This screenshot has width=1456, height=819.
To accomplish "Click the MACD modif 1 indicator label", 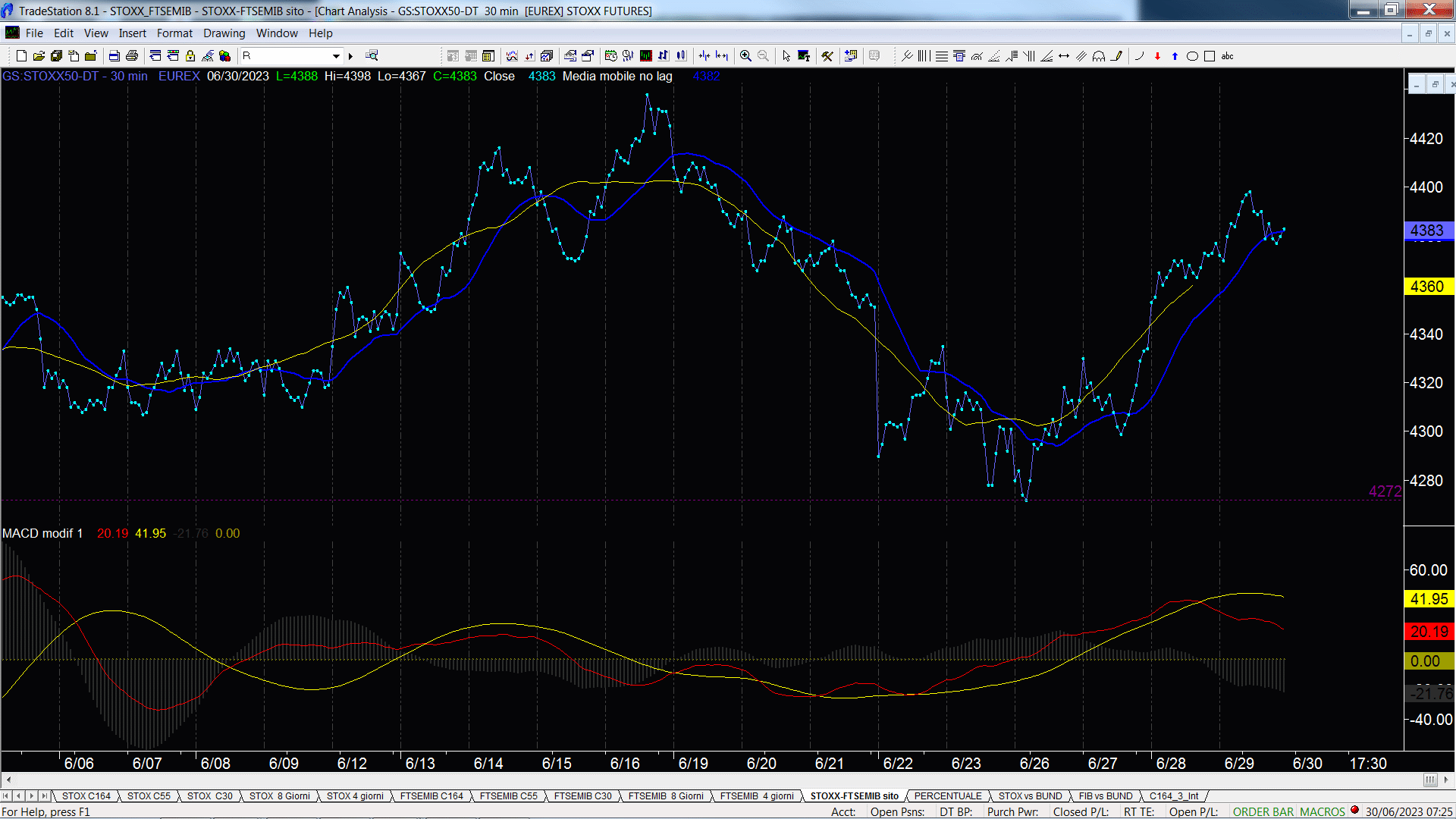I will (42, 534).
